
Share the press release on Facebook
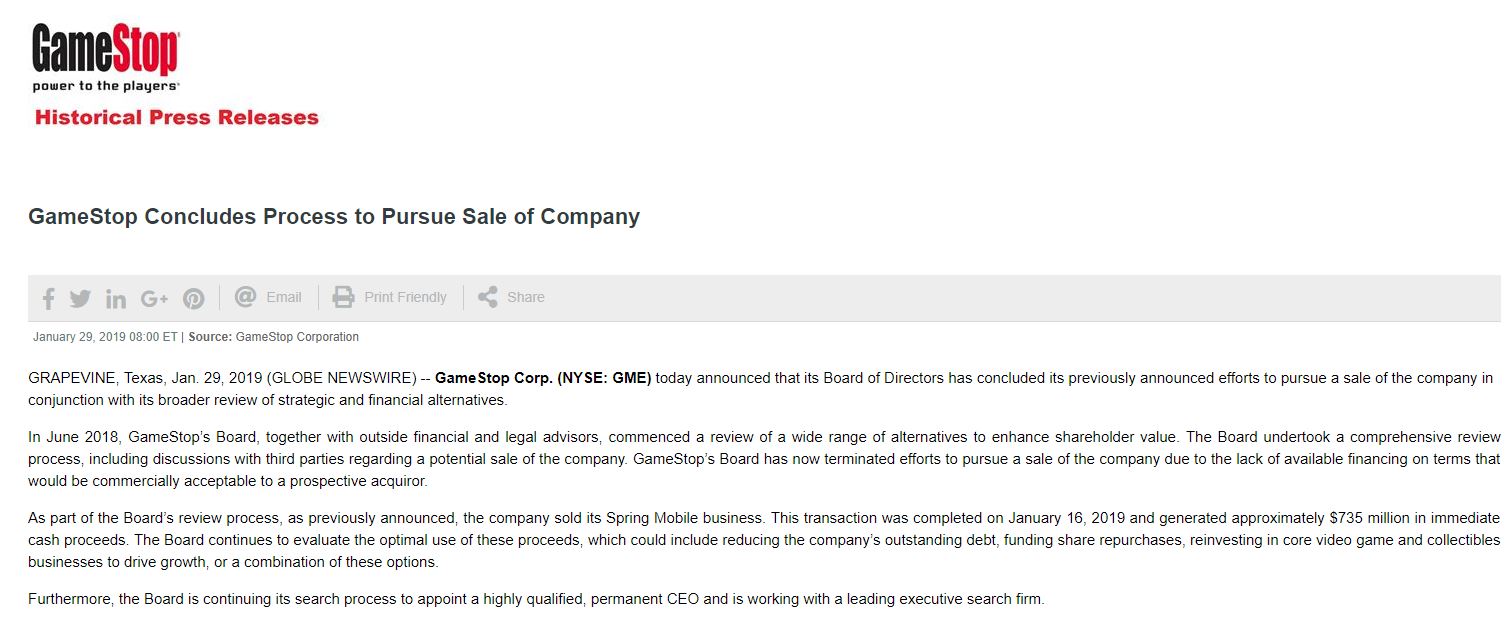tap(48, 299)
